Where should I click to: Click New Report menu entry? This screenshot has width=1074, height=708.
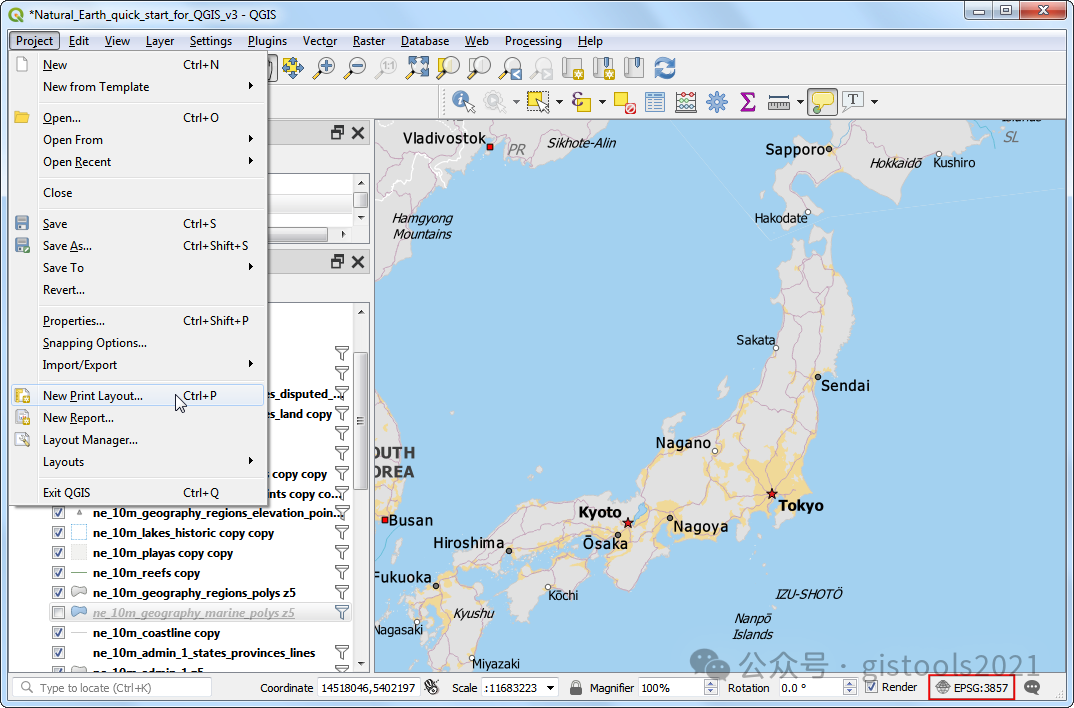[x=138, y=418]
